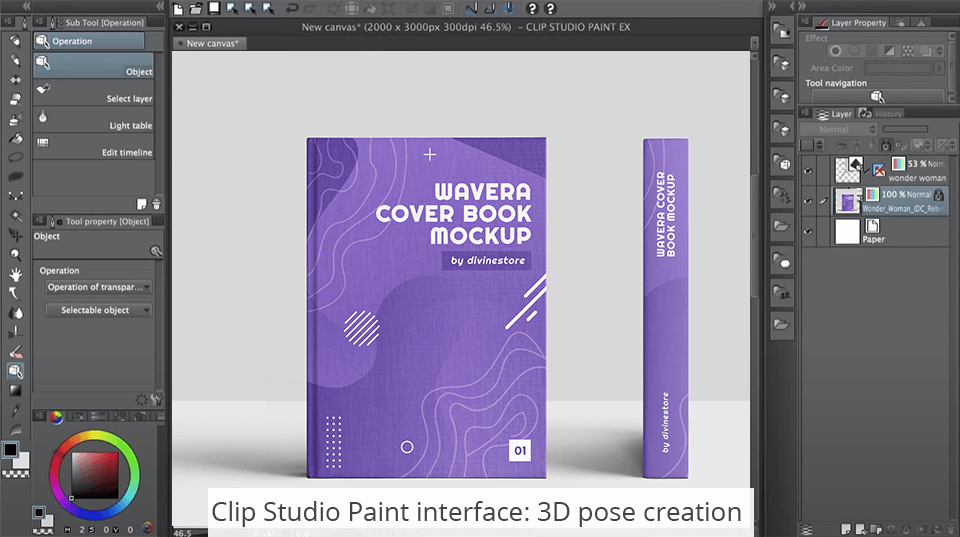Screen dimensions: 960x537
Task: Select the Fill bucket tool
Action: (x=15, y=138)
